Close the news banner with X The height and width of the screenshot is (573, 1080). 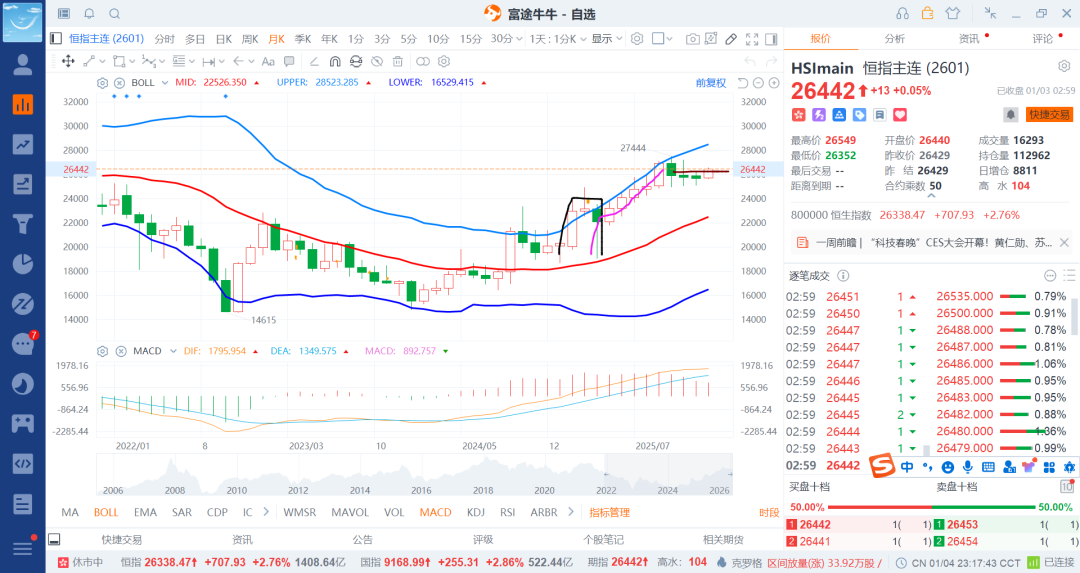tap(1064, 242)
